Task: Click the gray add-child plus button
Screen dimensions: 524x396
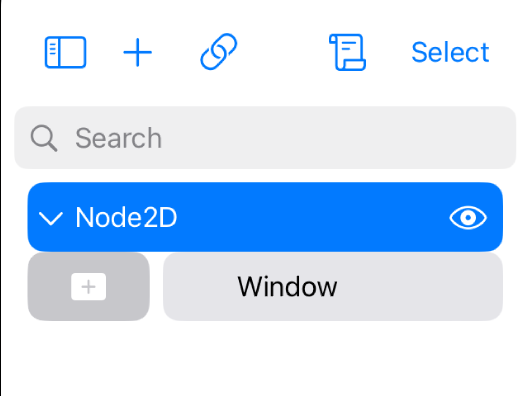Action: click(89, 286)
